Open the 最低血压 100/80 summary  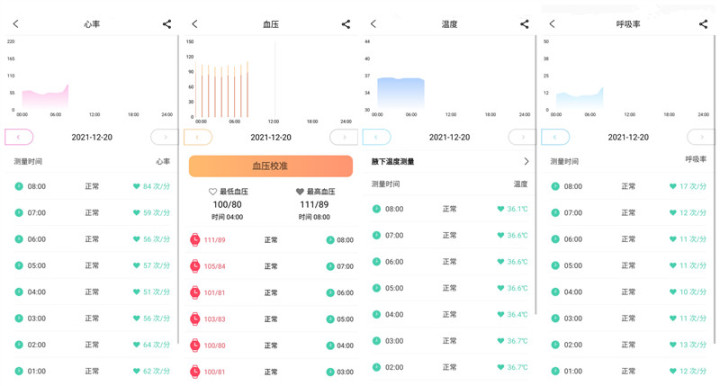pyautogui.click(x=227, y=204)
